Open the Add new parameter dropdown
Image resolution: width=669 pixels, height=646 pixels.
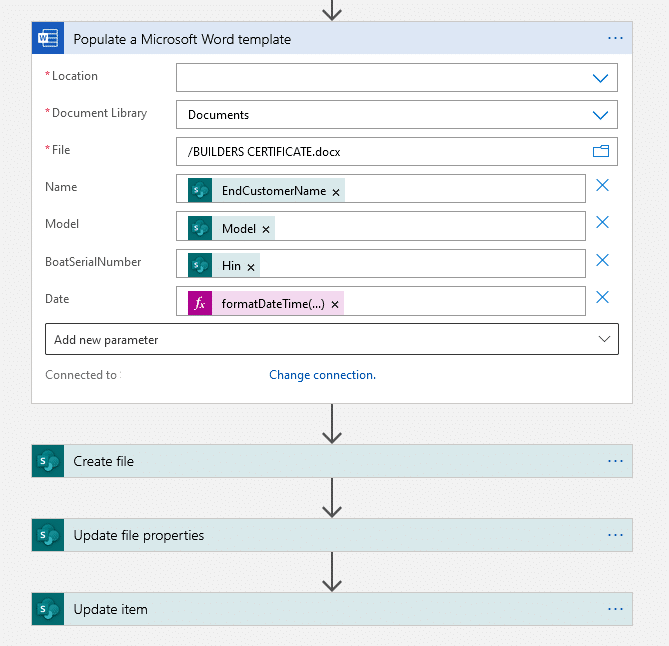pyautogui.click(x=332, y=340)
